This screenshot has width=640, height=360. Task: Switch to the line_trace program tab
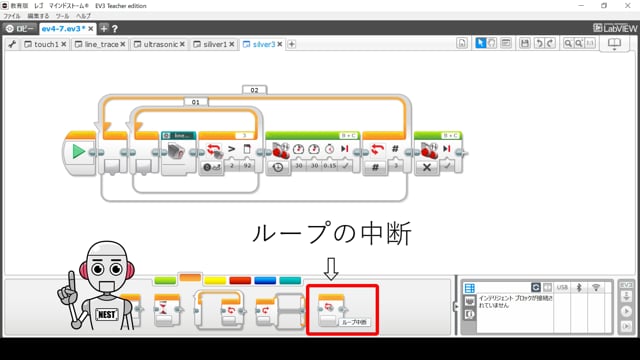coord(101,44)
